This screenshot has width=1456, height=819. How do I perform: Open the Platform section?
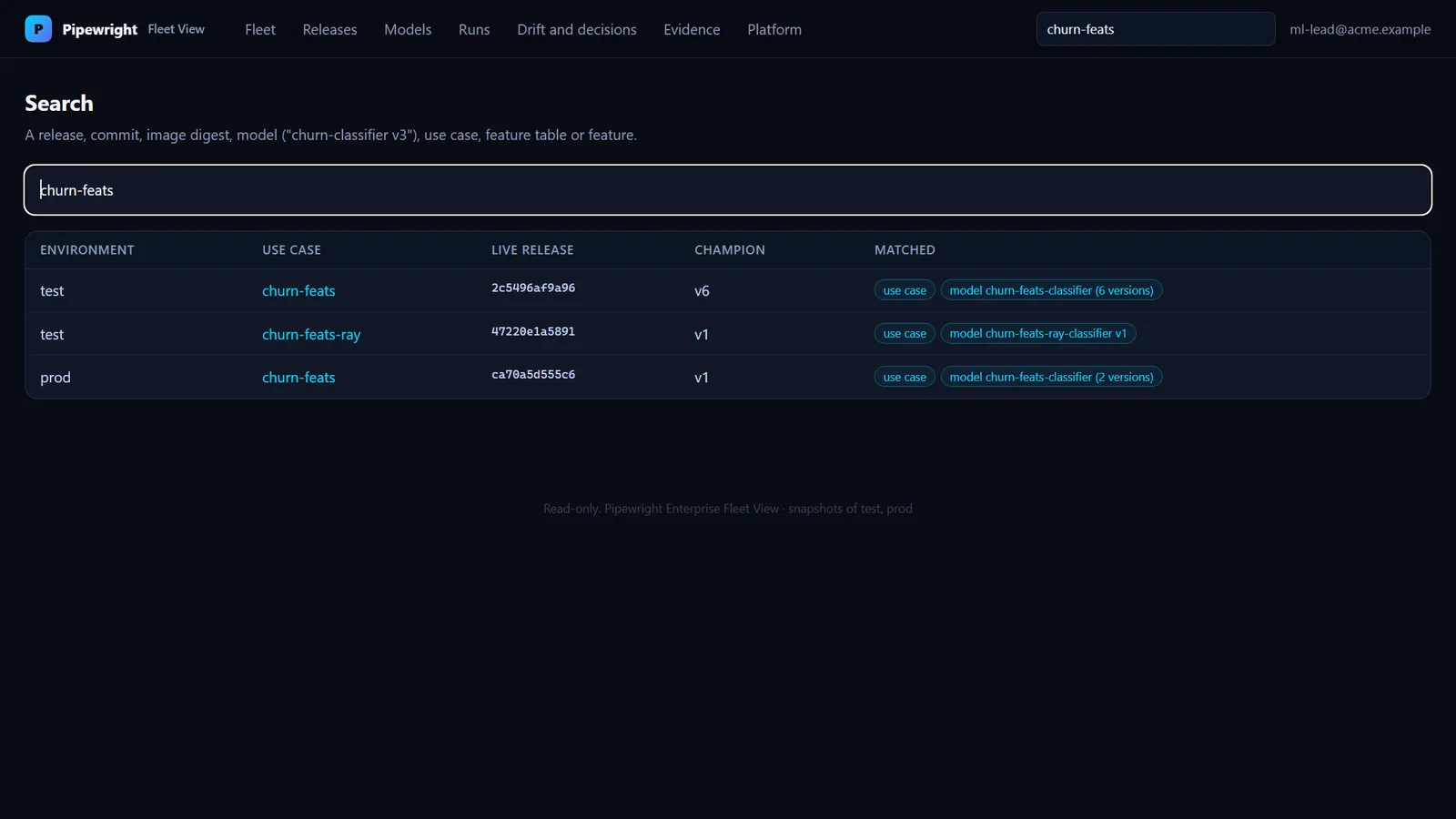[x=774, y=29]
